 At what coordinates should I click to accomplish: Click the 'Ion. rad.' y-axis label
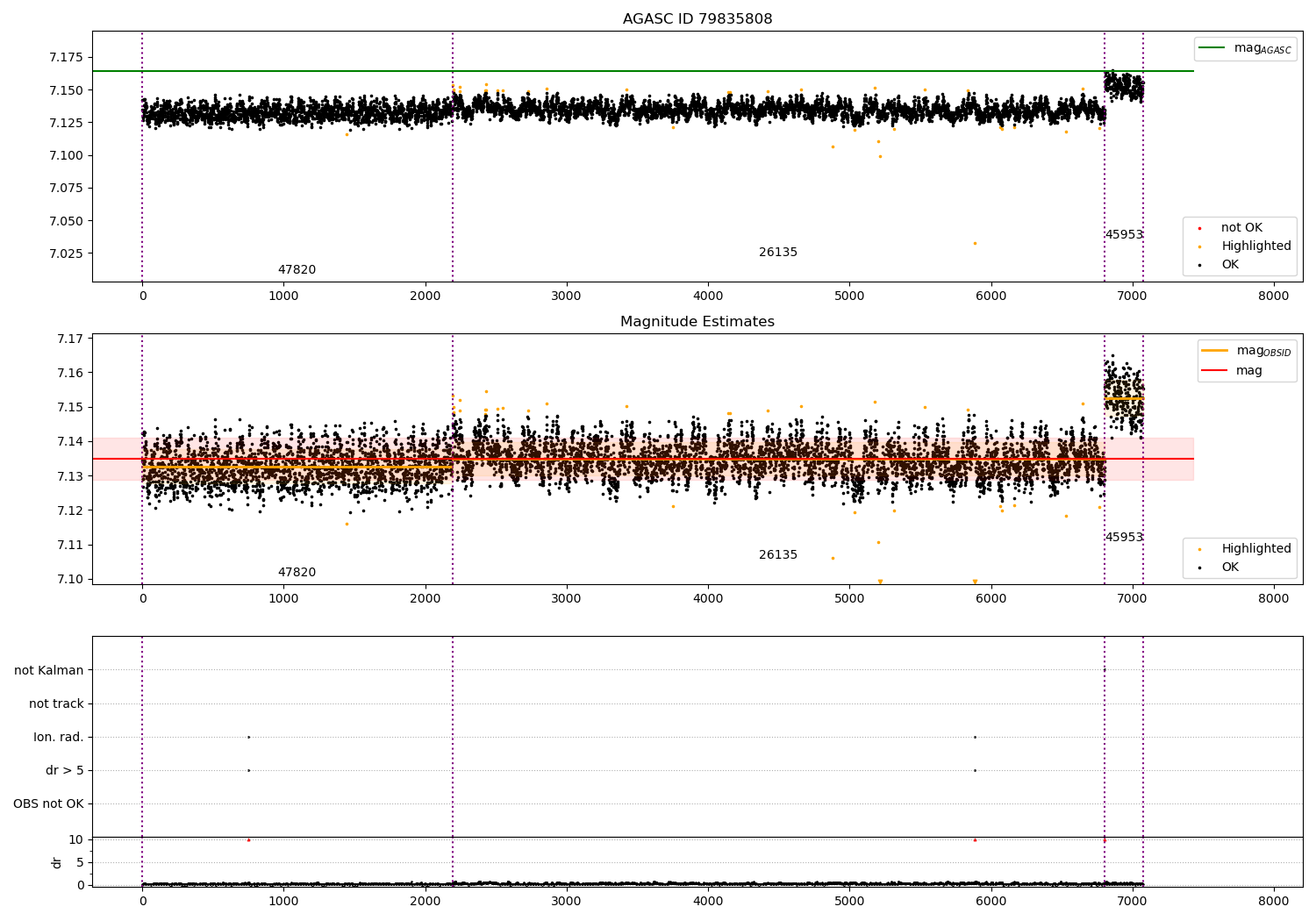(x=59, y=737)
